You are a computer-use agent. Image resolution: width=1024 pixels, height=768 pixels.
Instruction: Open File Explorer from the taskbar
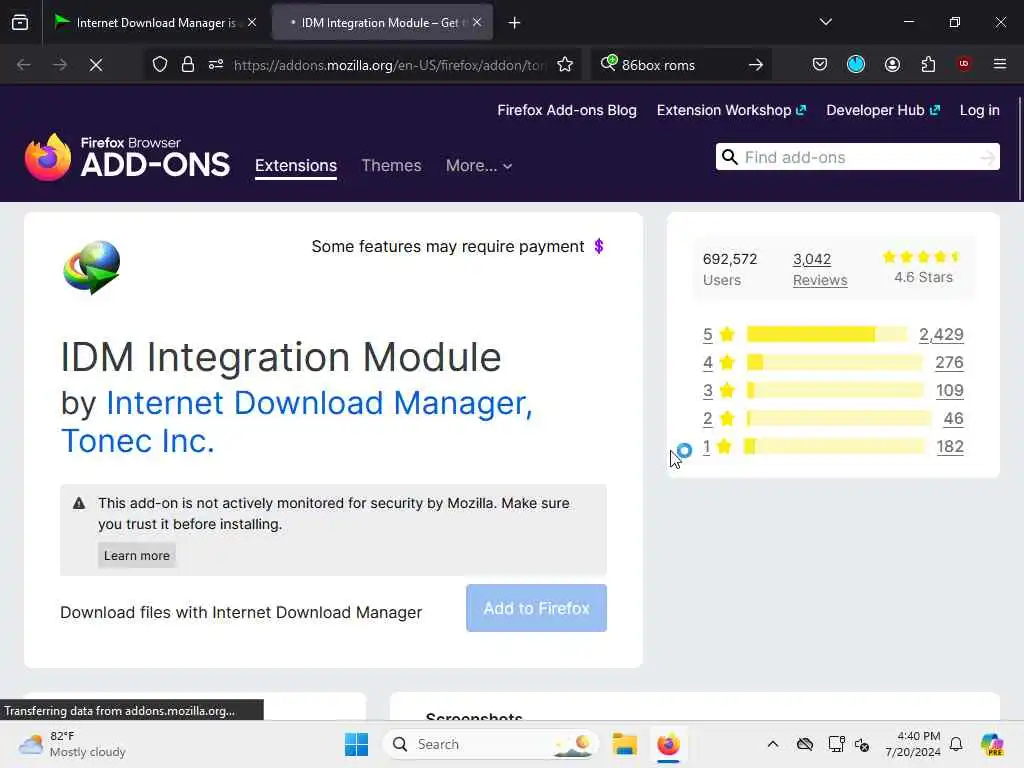click(624, 744)
